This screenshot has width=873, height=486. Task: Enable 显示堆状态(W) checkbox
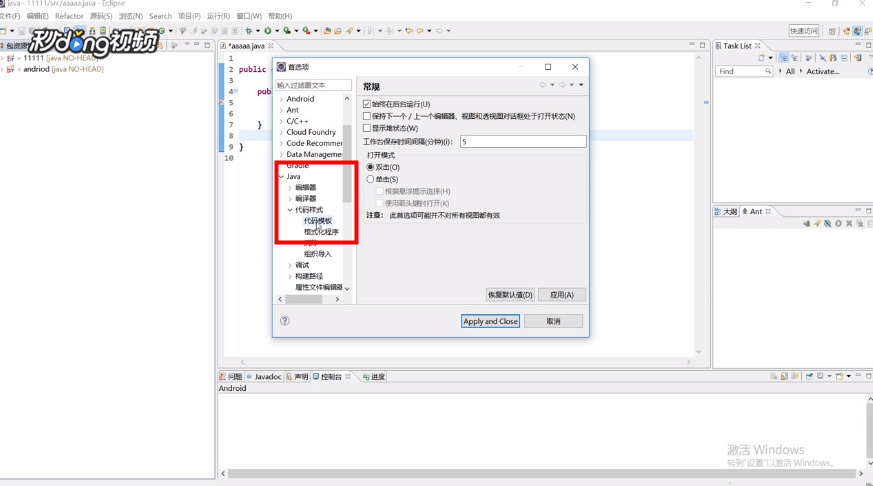pos(366,129)
